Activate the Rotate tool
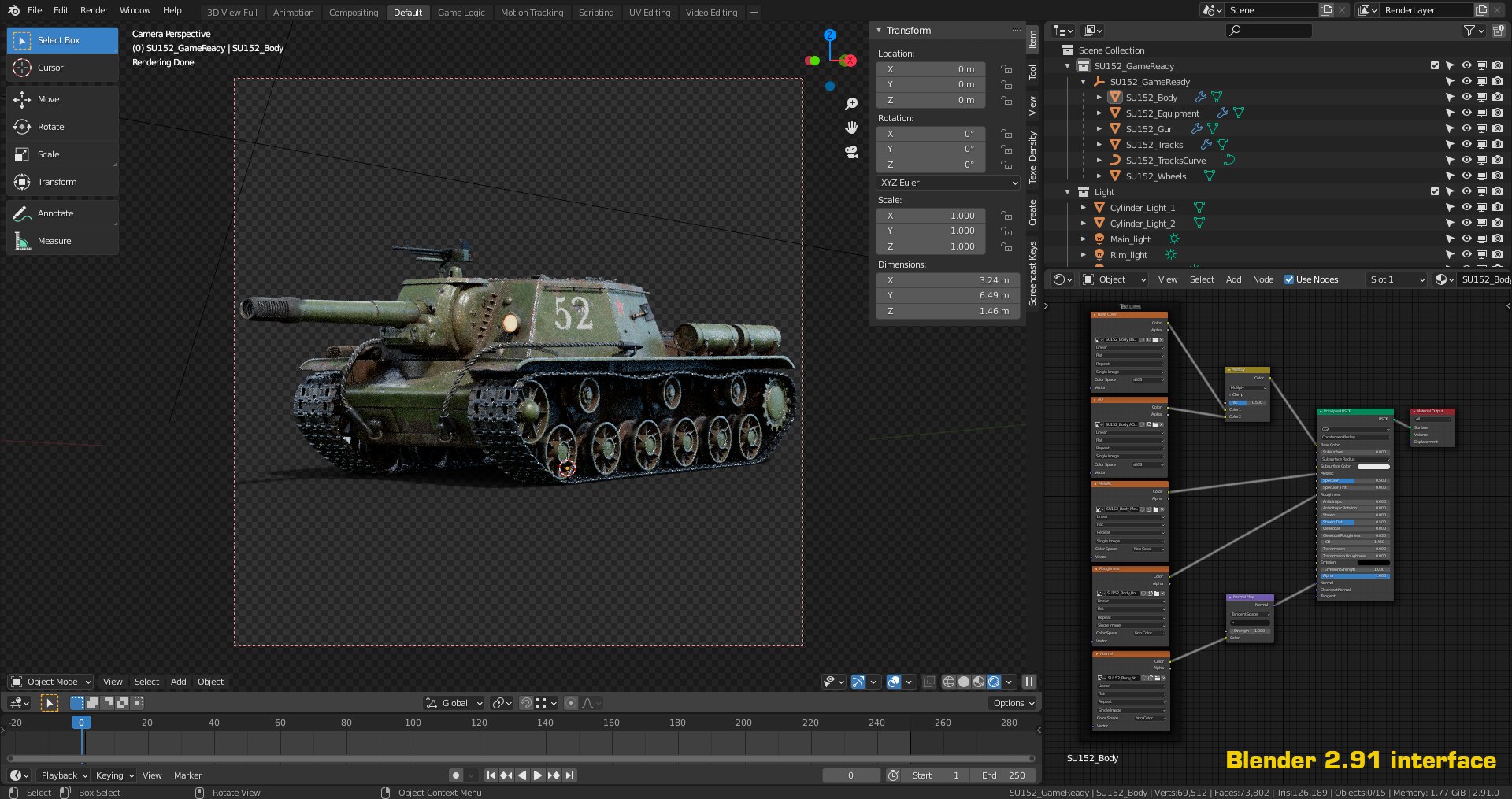The width and height of the screenshot is (1512, 799). 62,127
